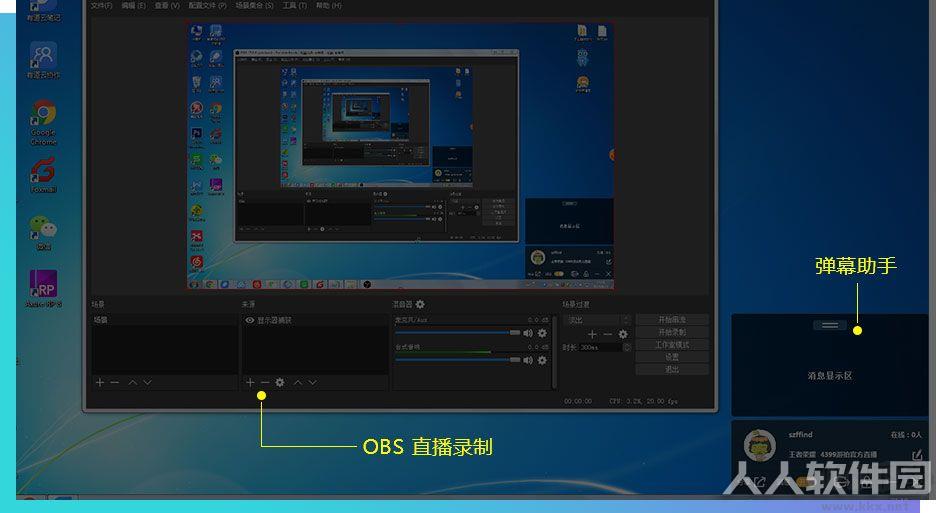Viewport: 936px width, 513px height.
Task: Select the 显示器捕获 source row
Action: coord(315,320)
